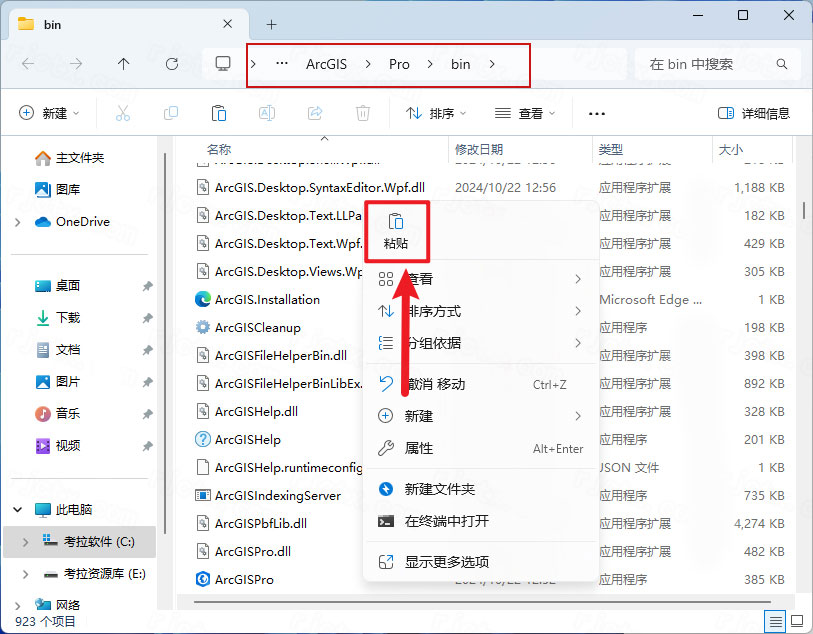
Task: Open Home 主文件夹 in sidebar
Action: click(x=69, y=158)
